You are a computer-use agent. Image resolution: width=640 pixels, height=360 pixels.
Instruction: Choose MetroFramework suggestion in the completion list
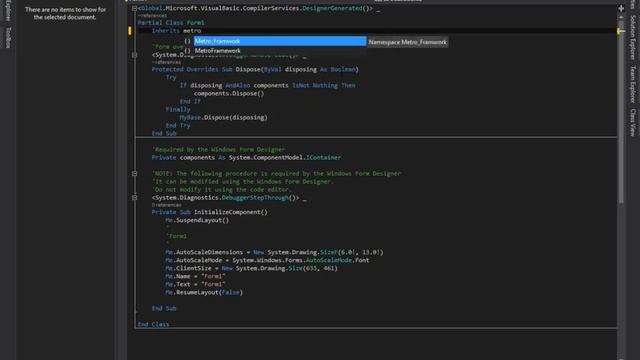(280, 51)
